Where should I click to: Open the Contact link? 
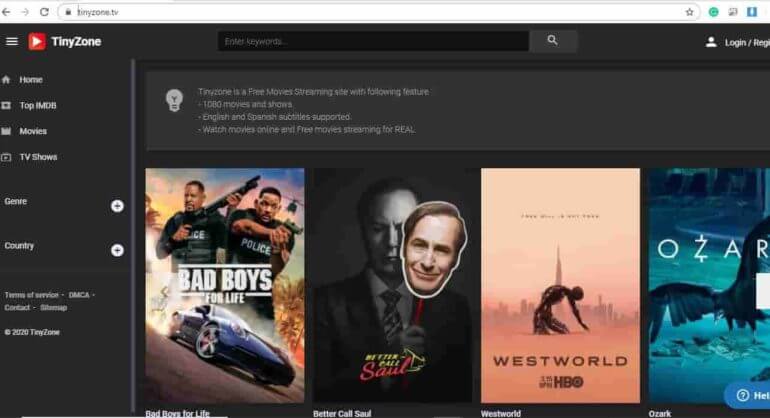pos(17,307)
